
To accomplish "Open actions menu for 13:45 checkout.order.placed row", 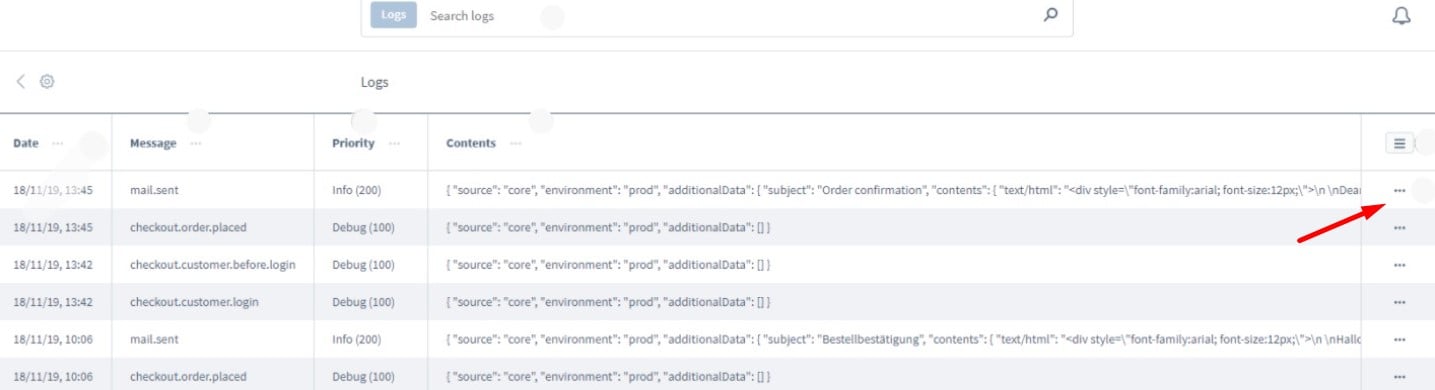I will coord(1399,227).
